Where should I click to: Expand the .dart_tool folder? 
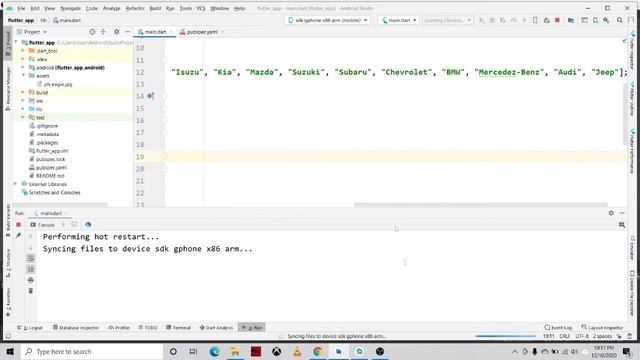(x=23, y=51)
